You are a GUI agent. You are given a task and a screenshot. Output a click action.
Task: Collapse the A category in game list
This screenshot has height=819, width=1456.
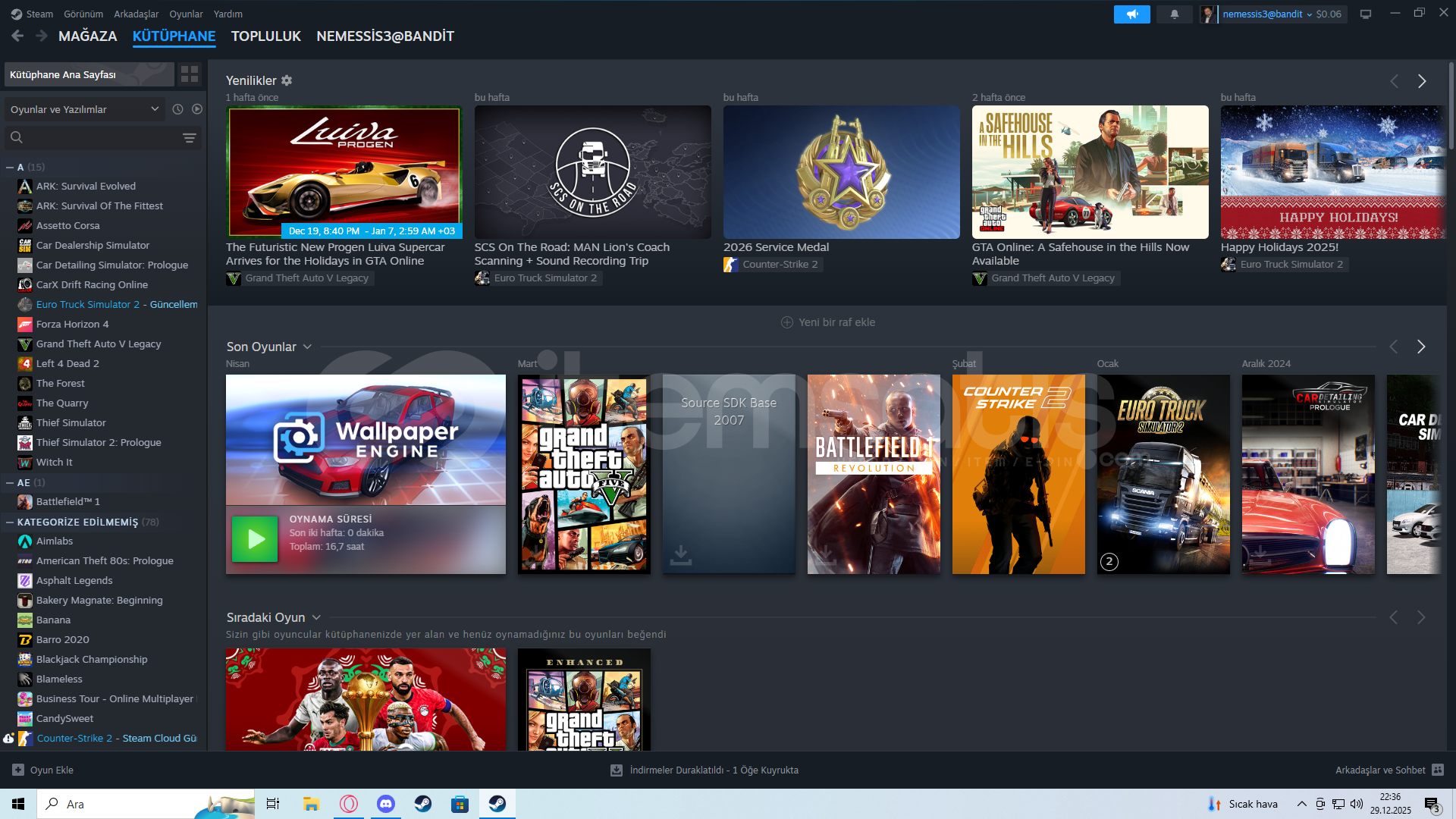(10, 167)
